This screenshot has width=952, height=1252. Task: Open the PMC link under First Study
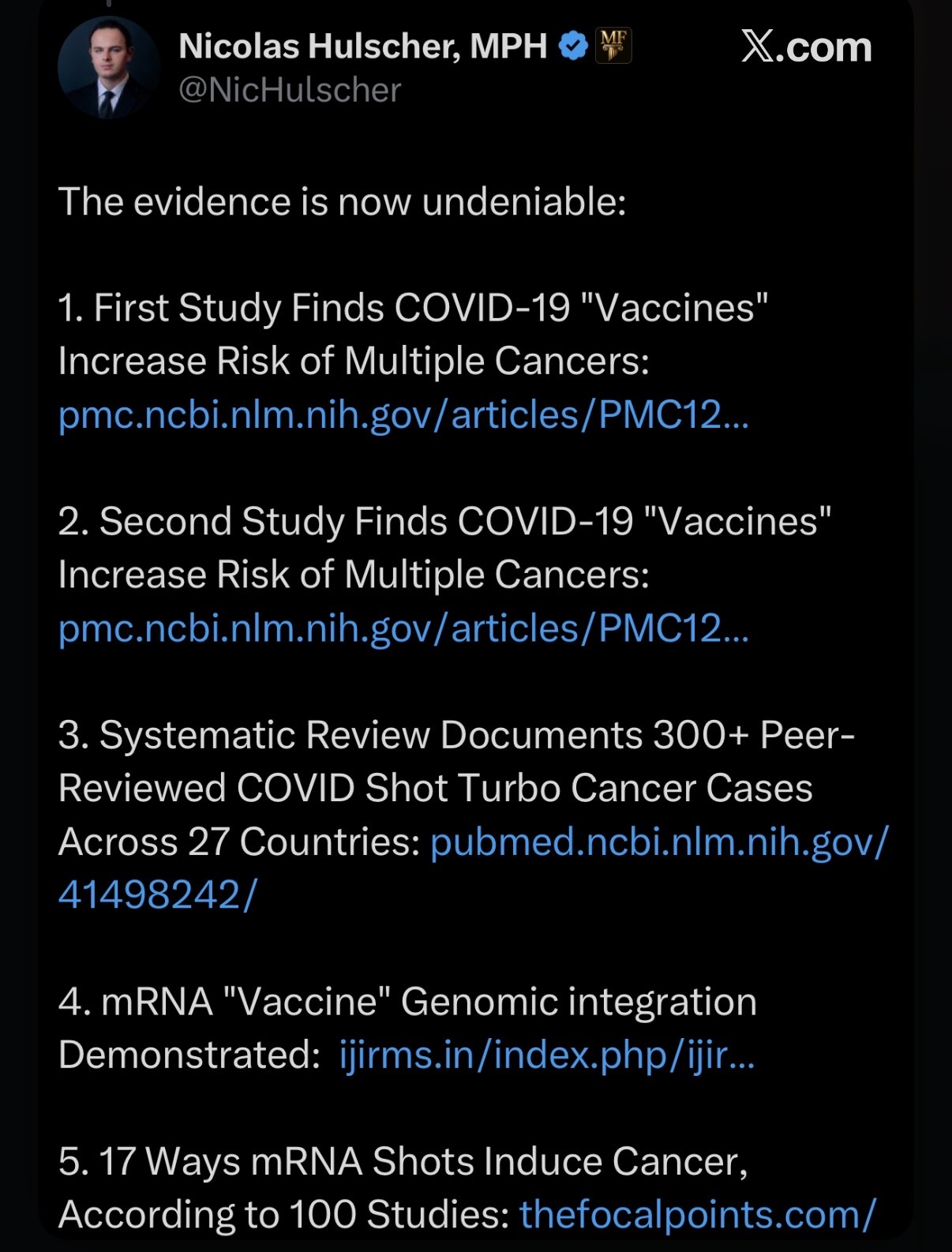click(x=403, y=414)
